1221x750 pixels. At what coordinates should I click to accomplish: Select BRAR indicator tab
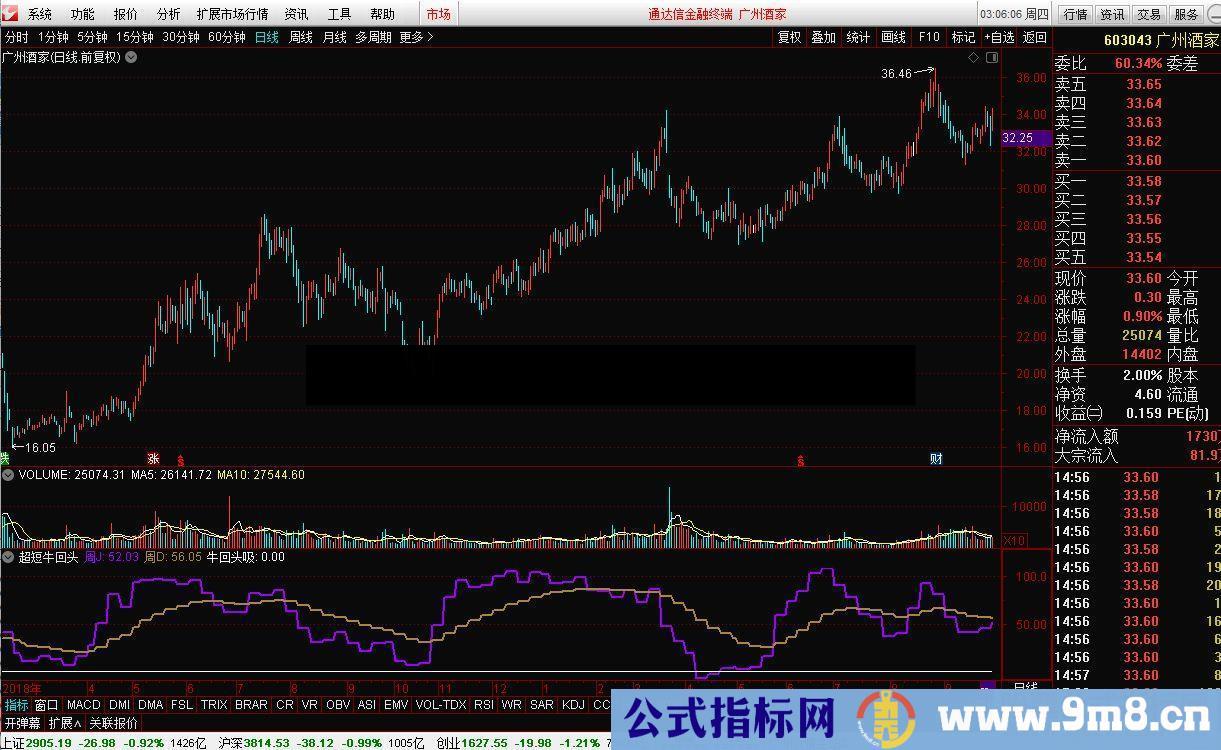click(x=251, y=704)
